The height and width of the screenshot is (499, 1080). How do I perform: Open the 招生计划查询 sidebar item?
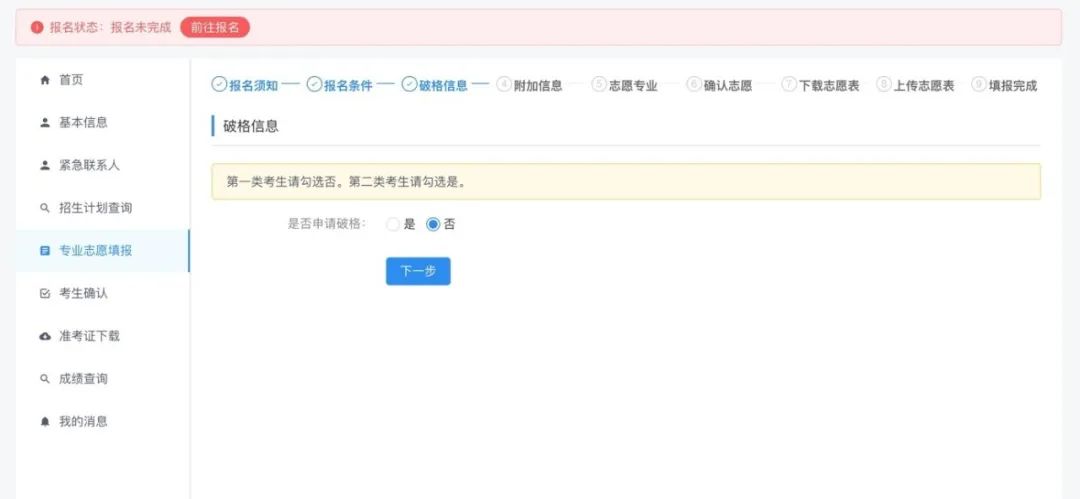(x=103, y=208)
